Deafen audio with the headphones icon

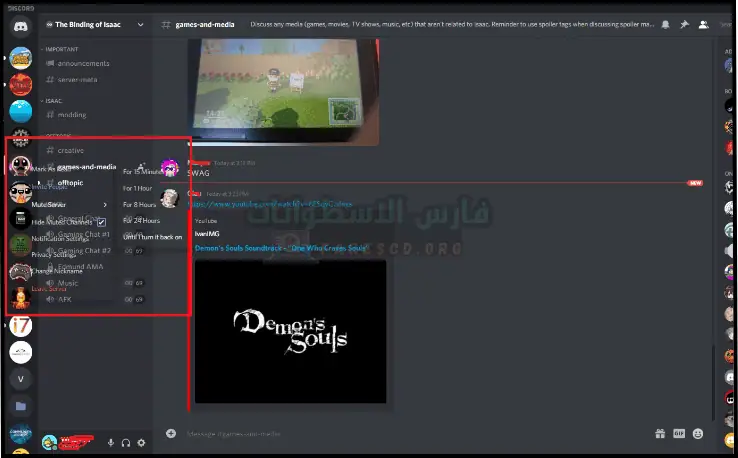tap(126, 442)
